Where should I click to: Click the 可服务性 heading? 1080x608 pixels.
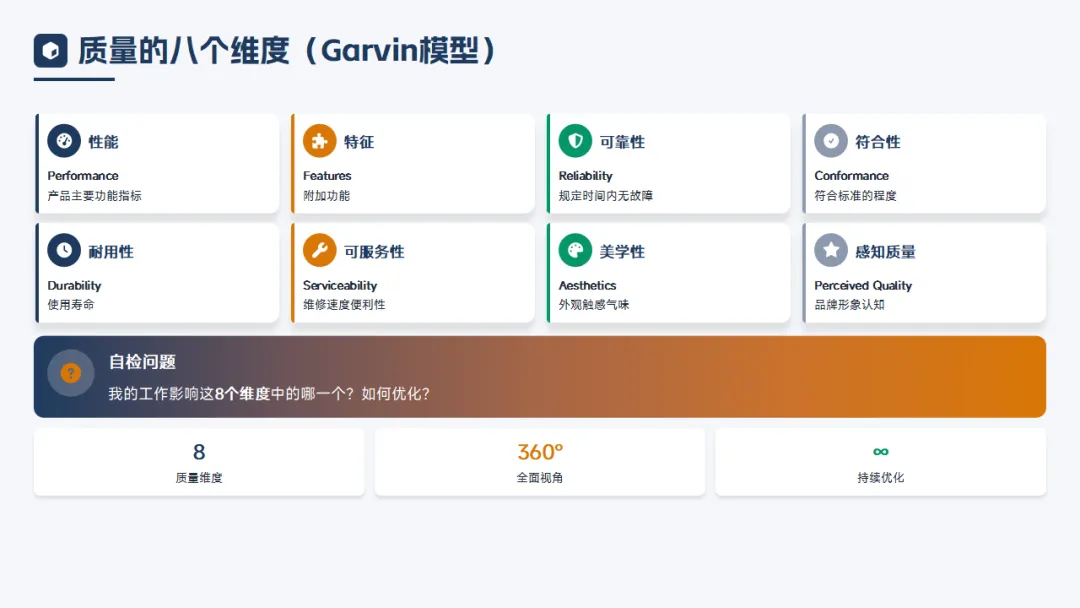click(x=374, y=251)
